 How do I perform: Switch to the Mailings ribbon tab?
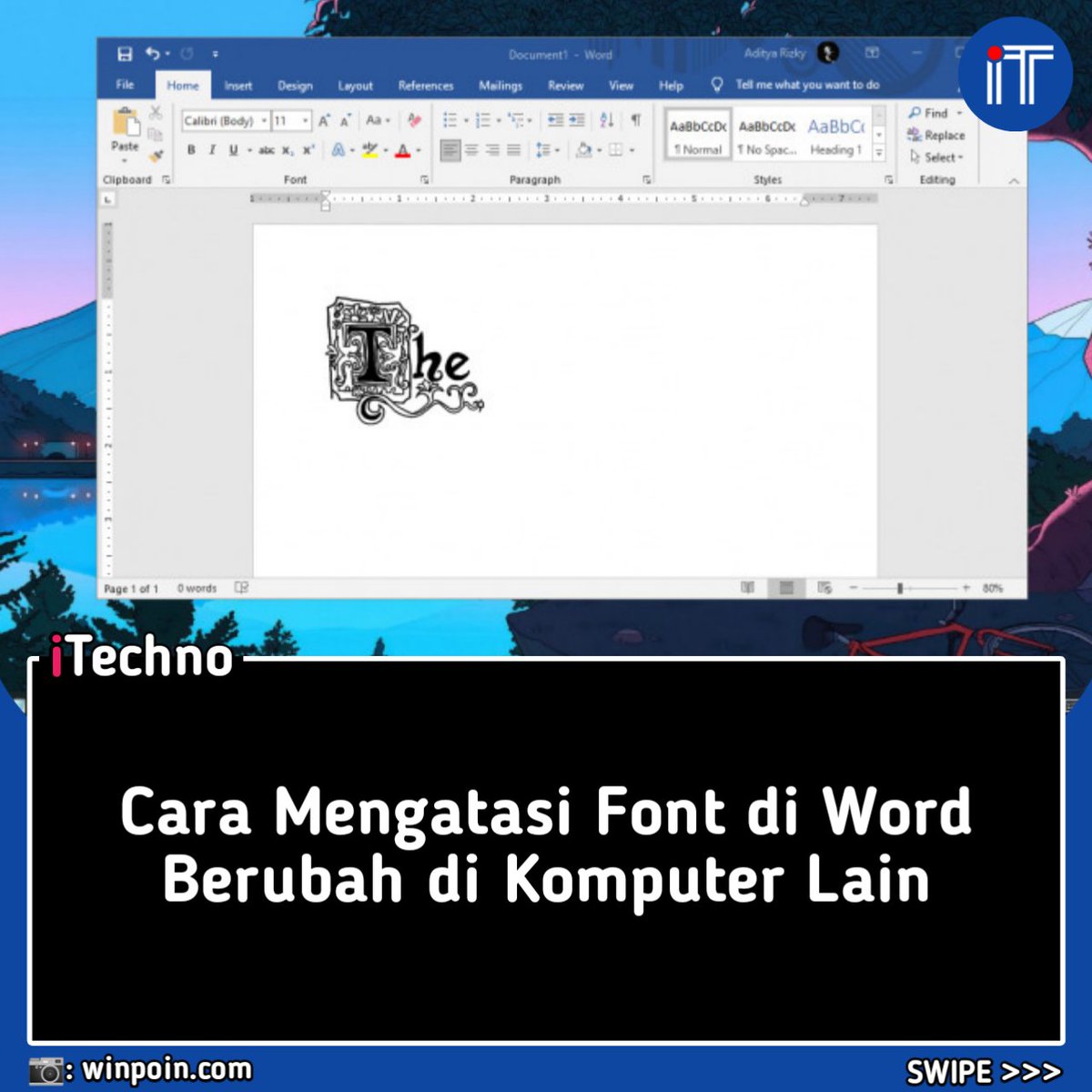[x=500, y=86]
